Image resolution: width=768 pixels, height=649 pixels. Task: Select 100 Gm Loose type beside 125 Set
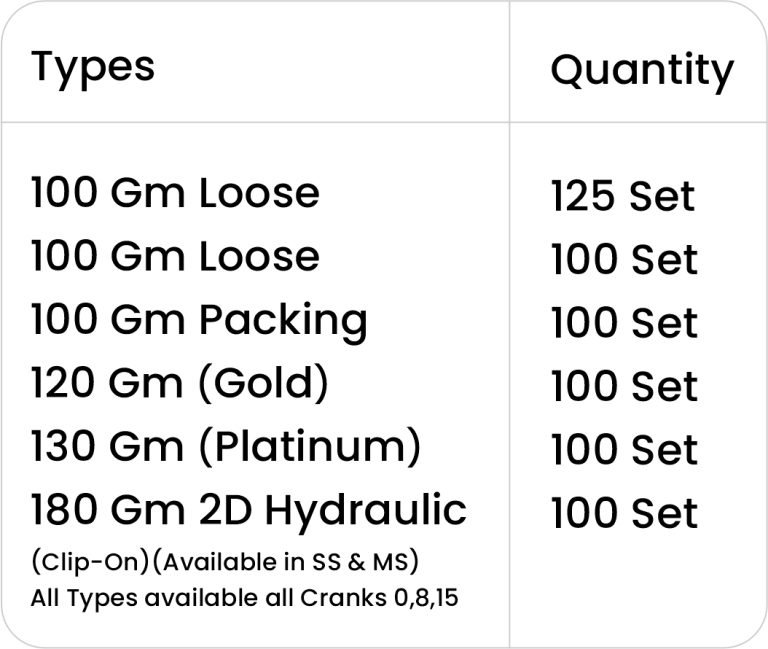(x=175, y=192)
